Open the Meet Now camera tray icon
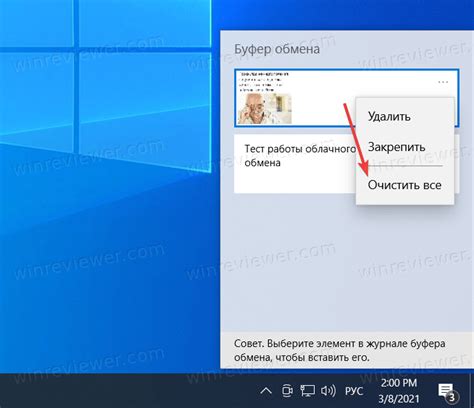The height and width of the screenshot is (408, 474). [x=287, y=390]
